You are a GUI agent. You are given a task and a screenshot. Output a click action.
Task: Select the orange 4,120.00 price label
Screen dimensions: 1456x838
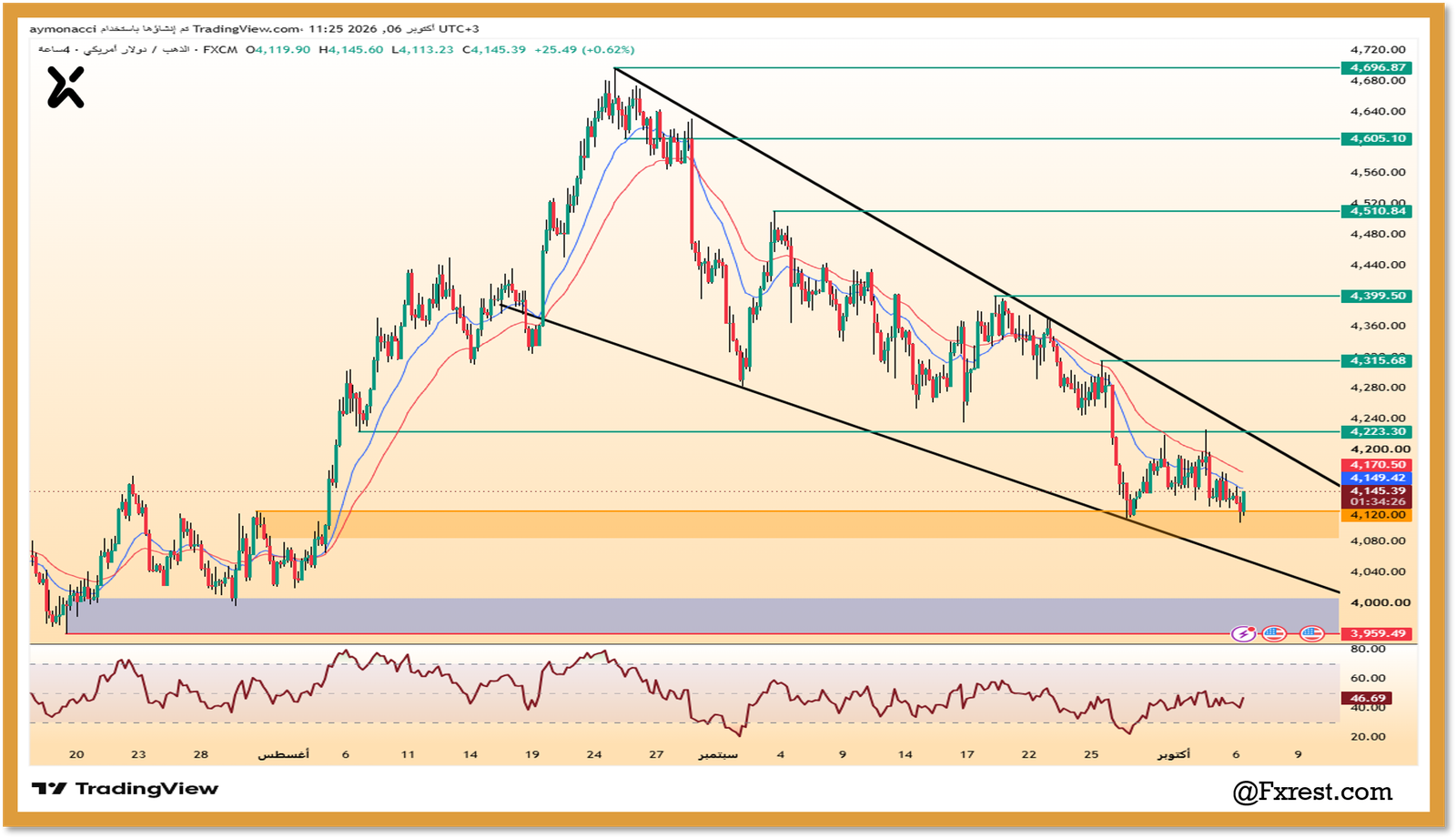(x=1377, y=515)
